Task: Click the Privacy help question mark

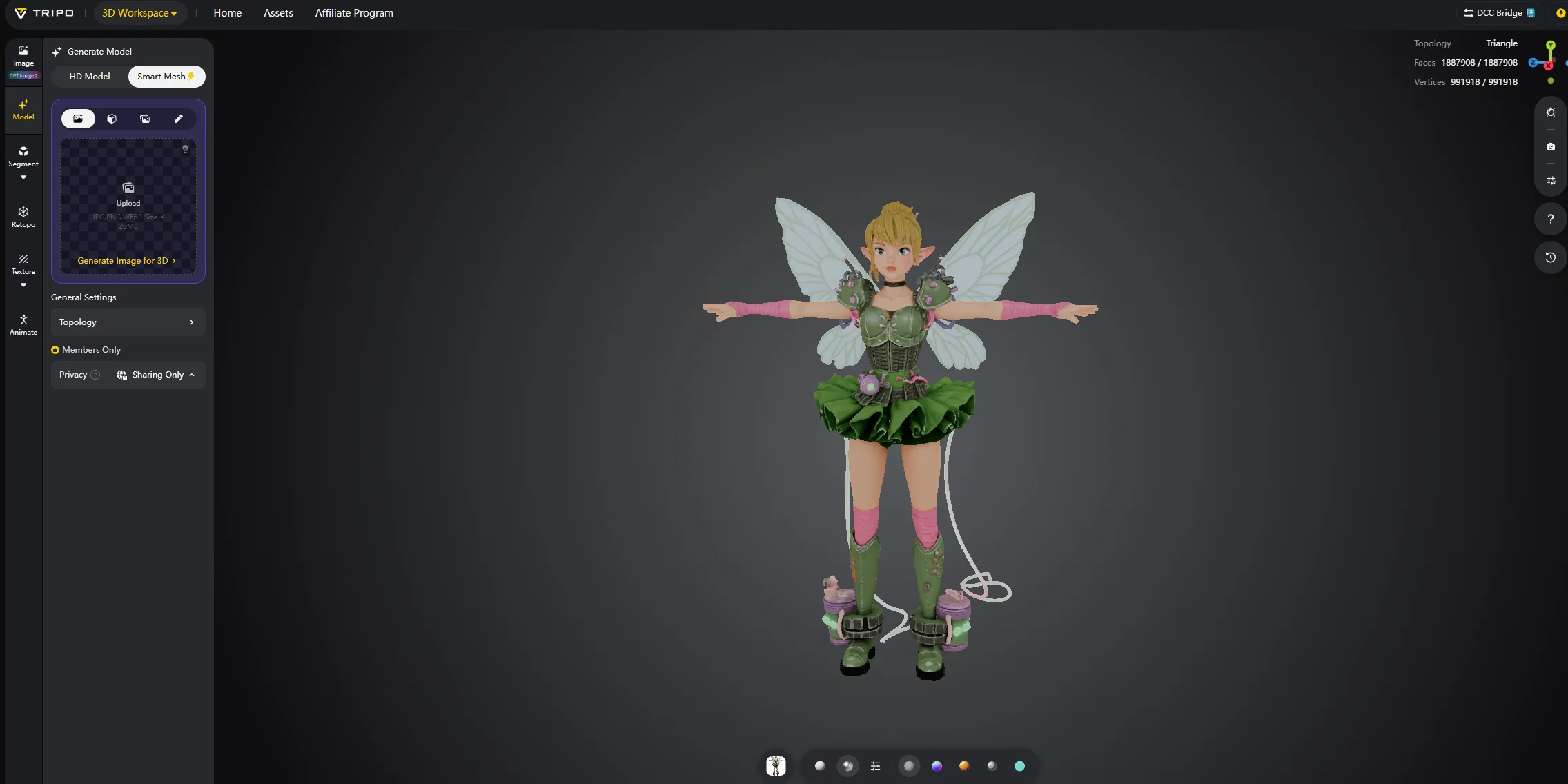Action: pyautogui.click(x=95, y=375)
